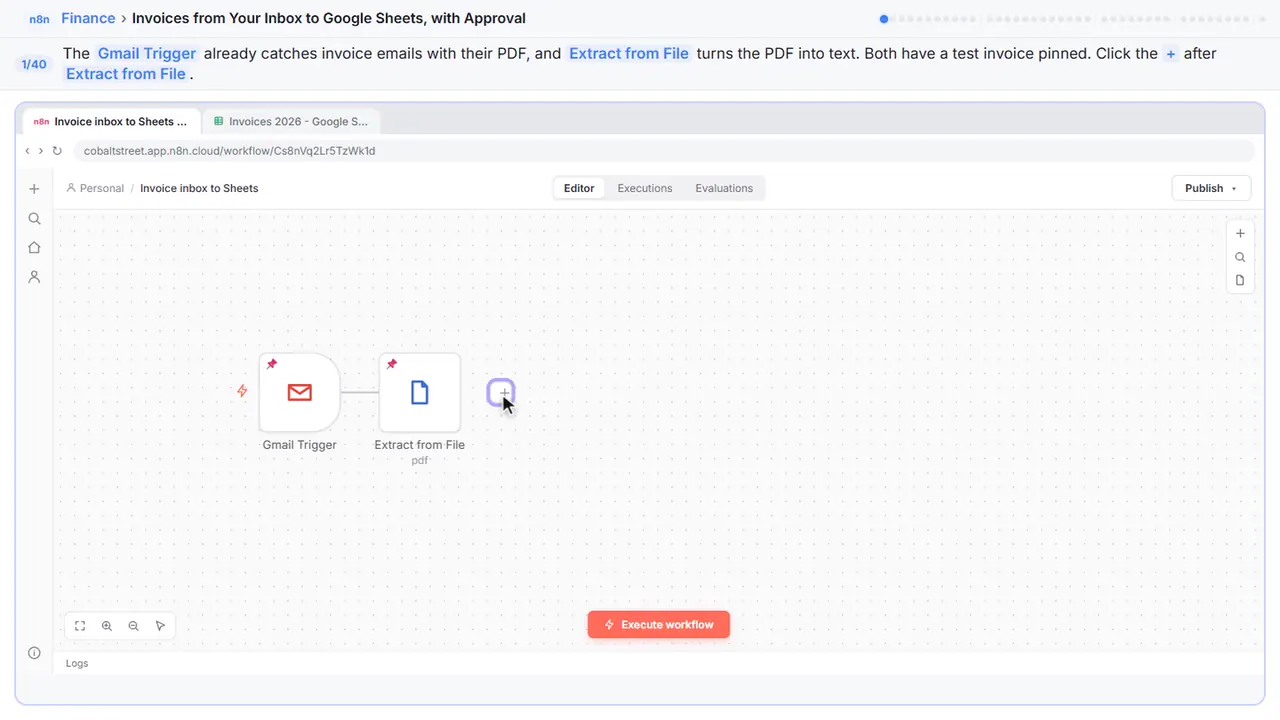Switch to the Executions tab
Viewport: 1280px width, 720px height.
[x=645, y=188]
